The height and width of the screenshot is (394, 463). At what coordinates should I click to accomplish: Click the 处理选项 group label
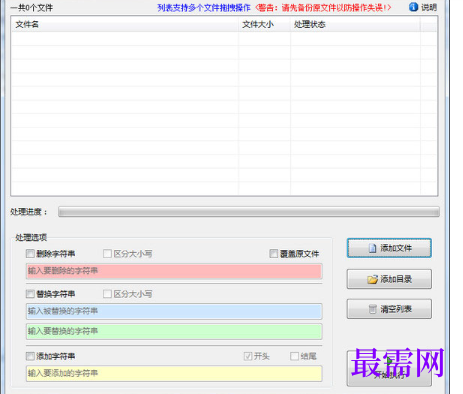[x=31, y=237]
